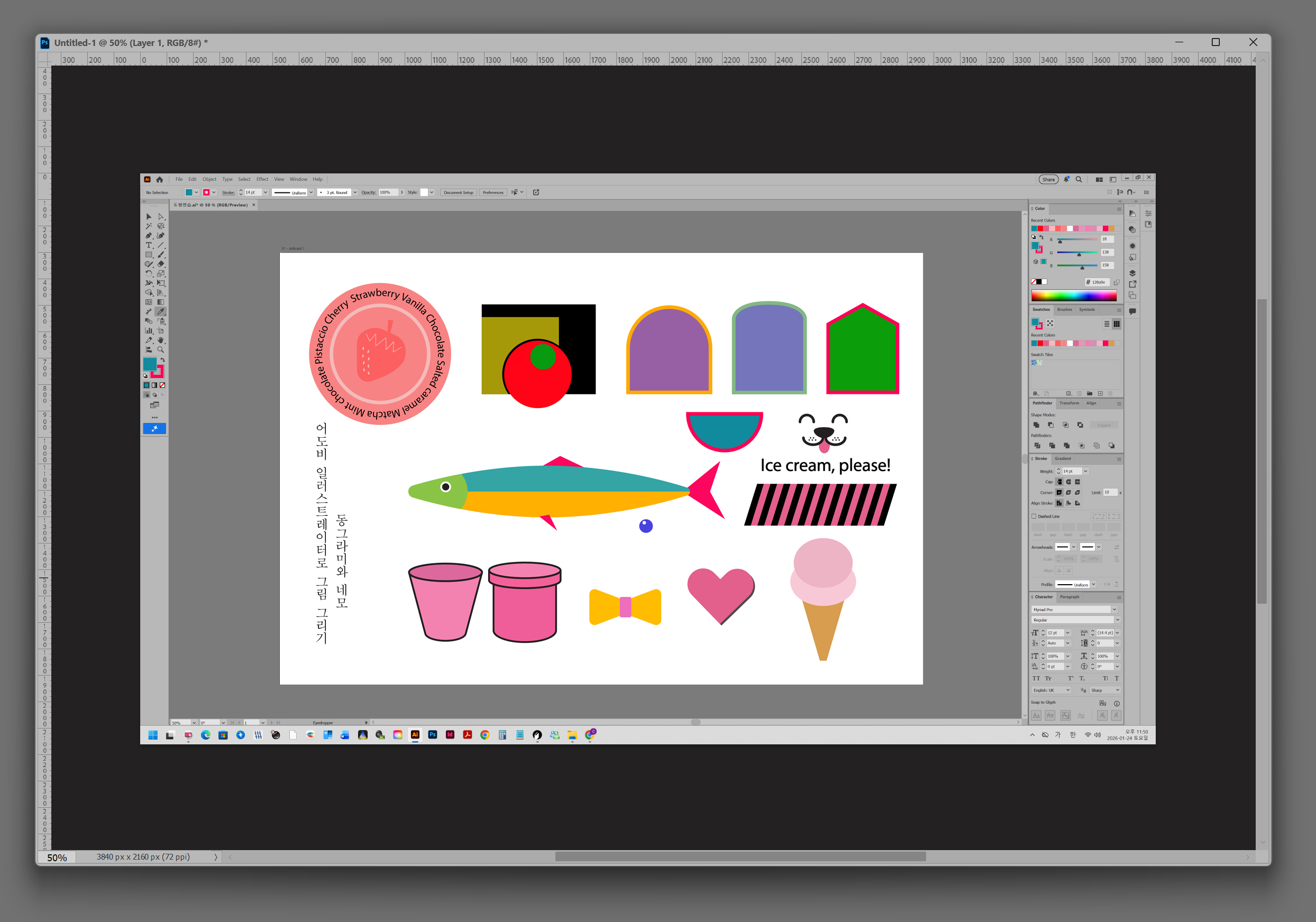Image resolution: width=1316 pixels, height=922 pixels.
Task: Expand the stroke Weight dropdown in Stroke panel
Action: [1085, 471]
